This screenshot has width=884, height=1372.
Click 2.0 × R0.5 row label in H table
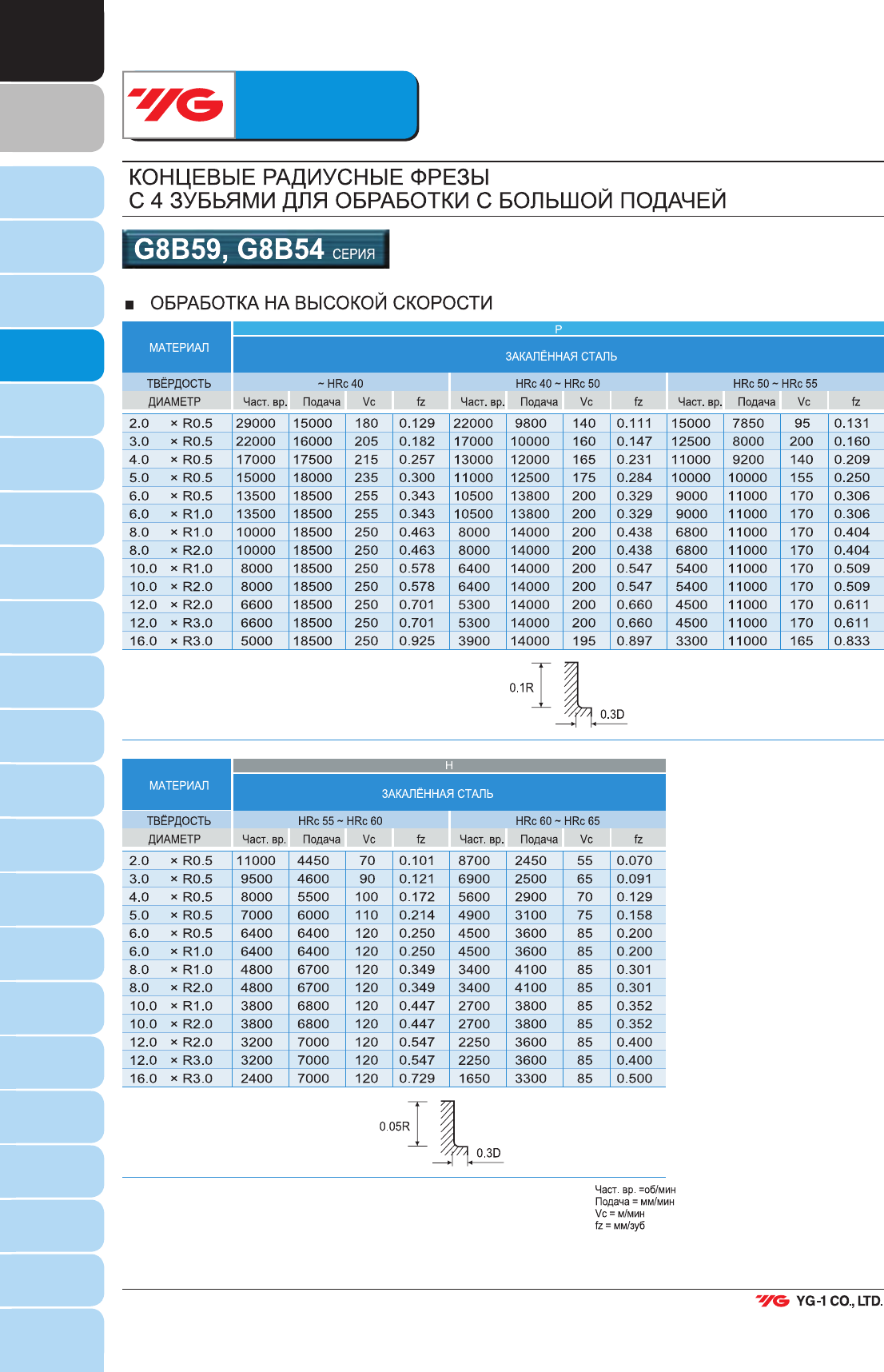click(x=171, y=860)
